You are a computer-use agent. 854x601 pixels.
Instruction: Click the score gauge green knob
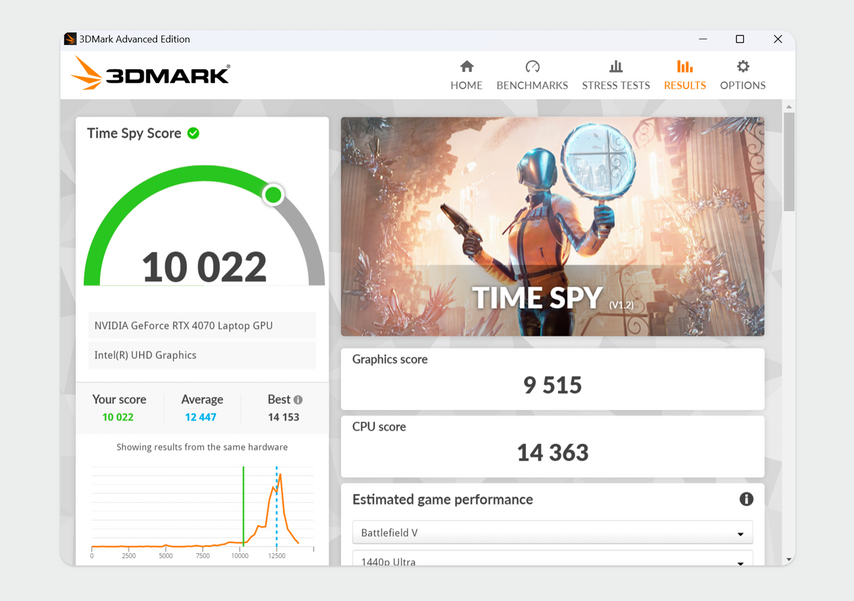coord(273,195)
